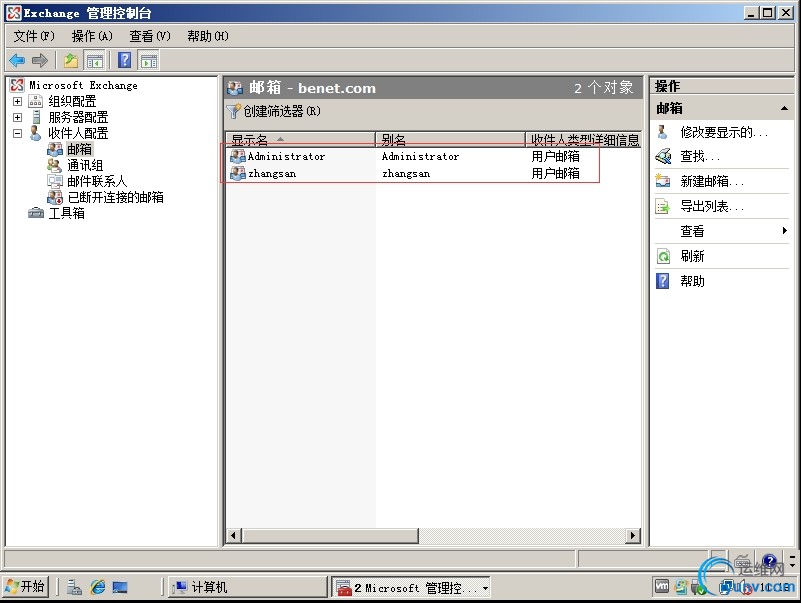
Task: Click the Forward arrow toolbar icon
Action: 40,61
